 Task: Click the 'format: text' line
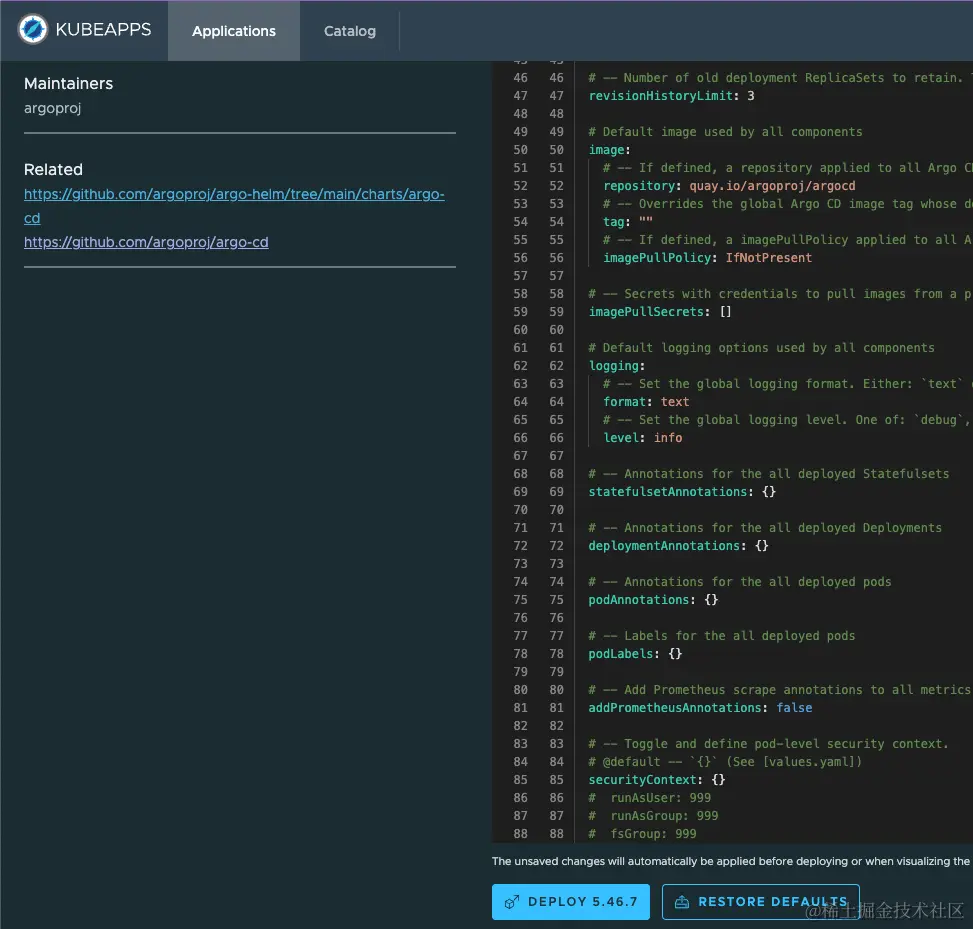pyautogui.click(x=646, y=402)
